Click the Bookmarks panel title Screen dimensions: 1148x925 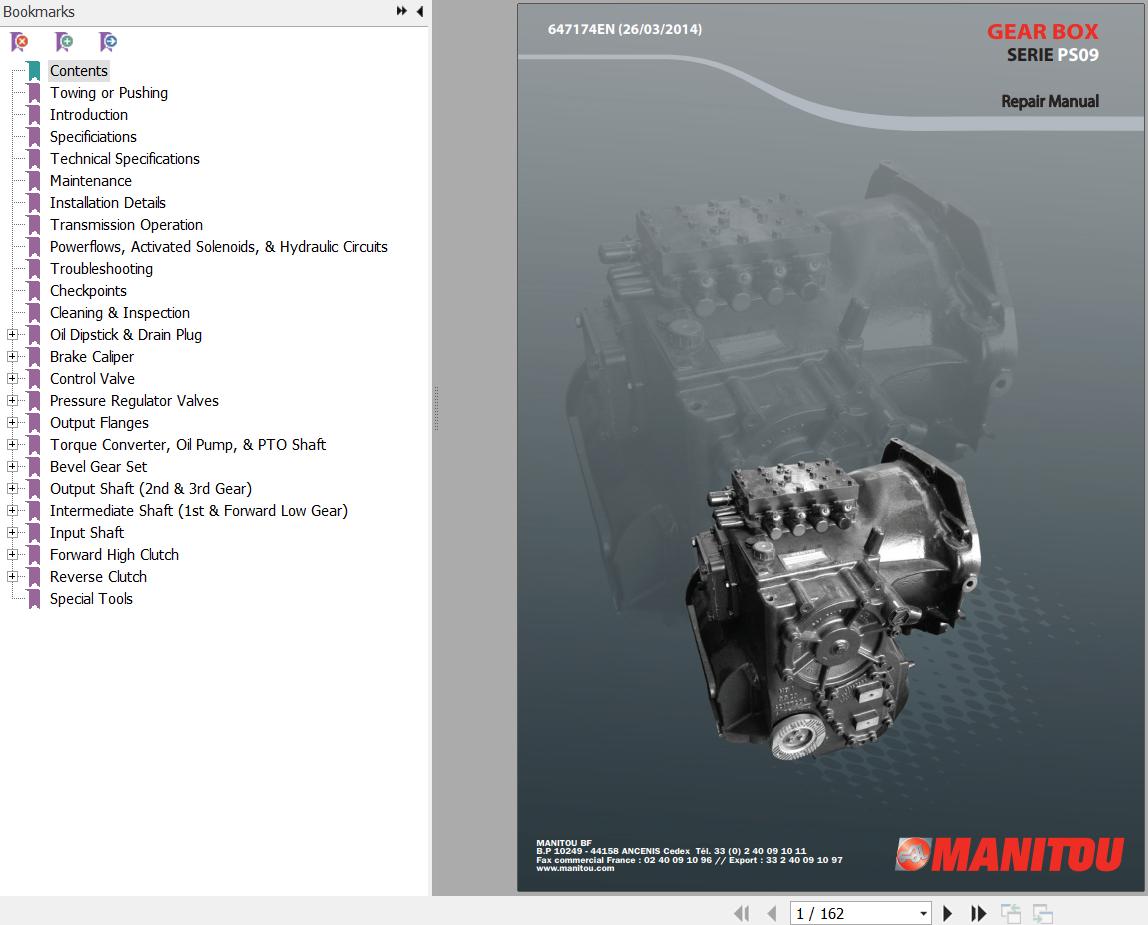coord(39,12)
